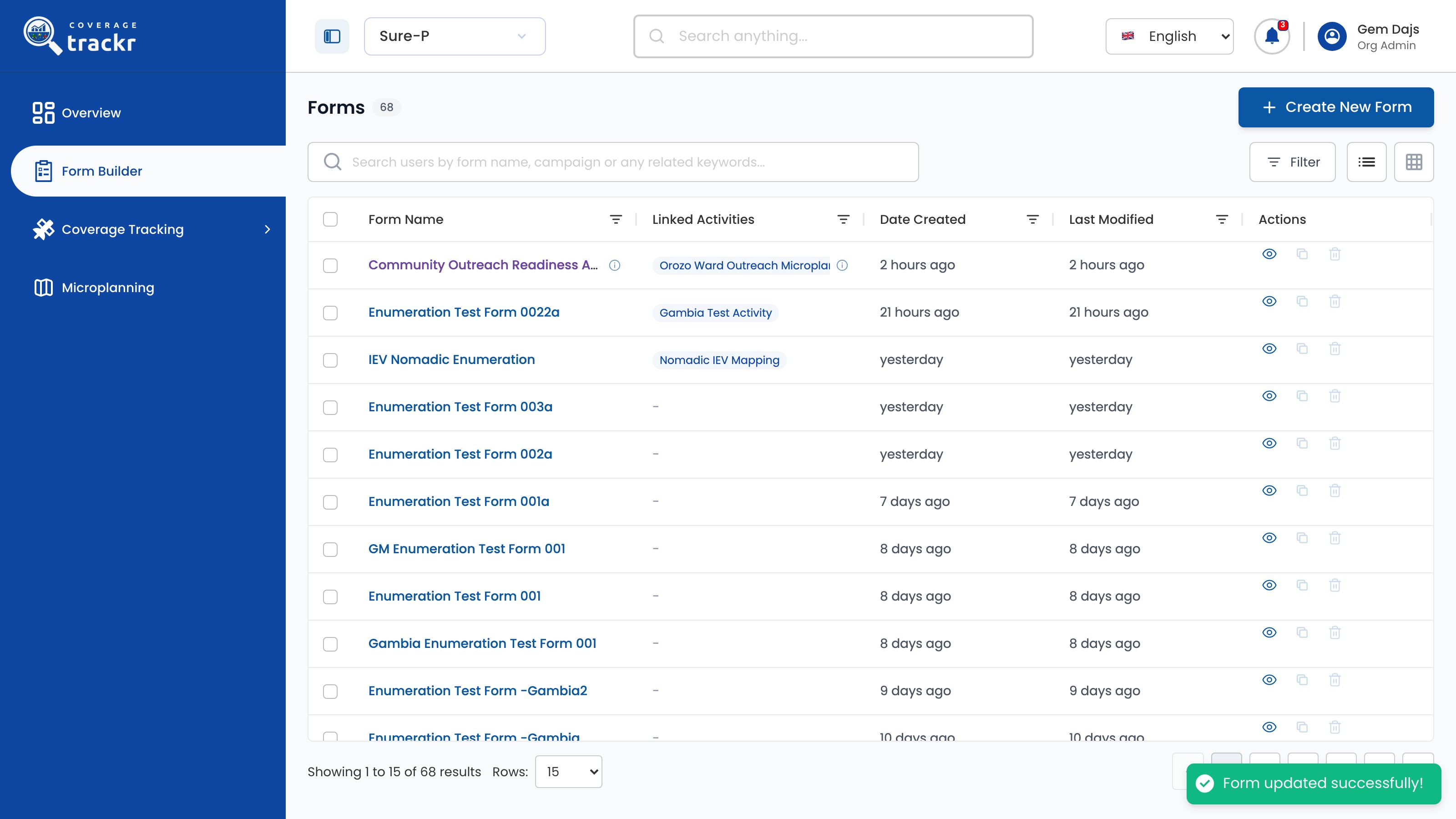View the Community Outreach Readiness form
Image resolution: width=1456 pixels, height=819 pixels.
1269,254
